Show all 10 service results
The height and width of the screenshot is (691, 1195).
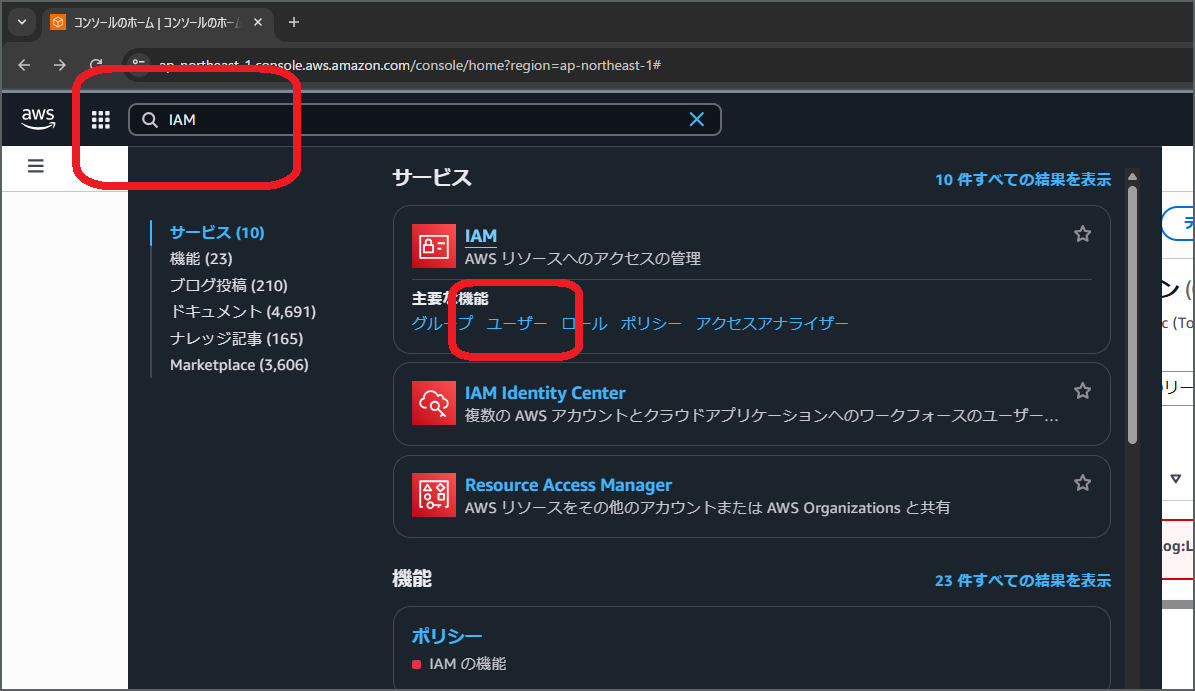[1023, 179]
